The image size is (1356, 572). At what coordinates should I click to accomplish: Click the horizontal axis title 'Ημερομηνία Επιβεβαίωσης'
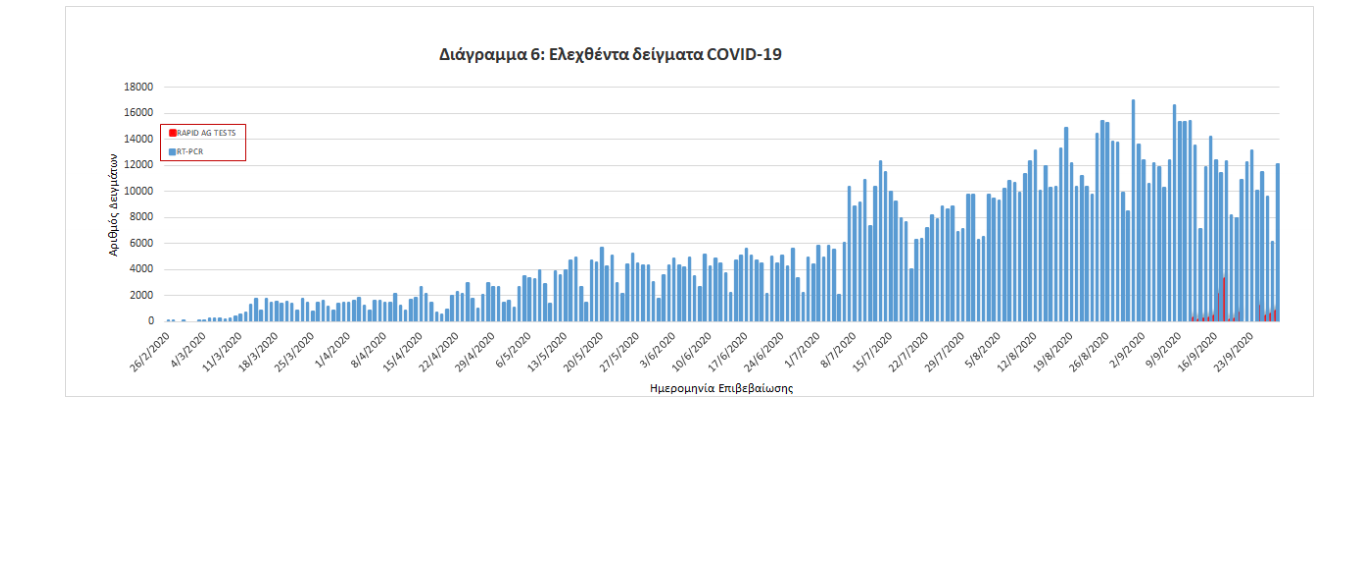(721, 388)
